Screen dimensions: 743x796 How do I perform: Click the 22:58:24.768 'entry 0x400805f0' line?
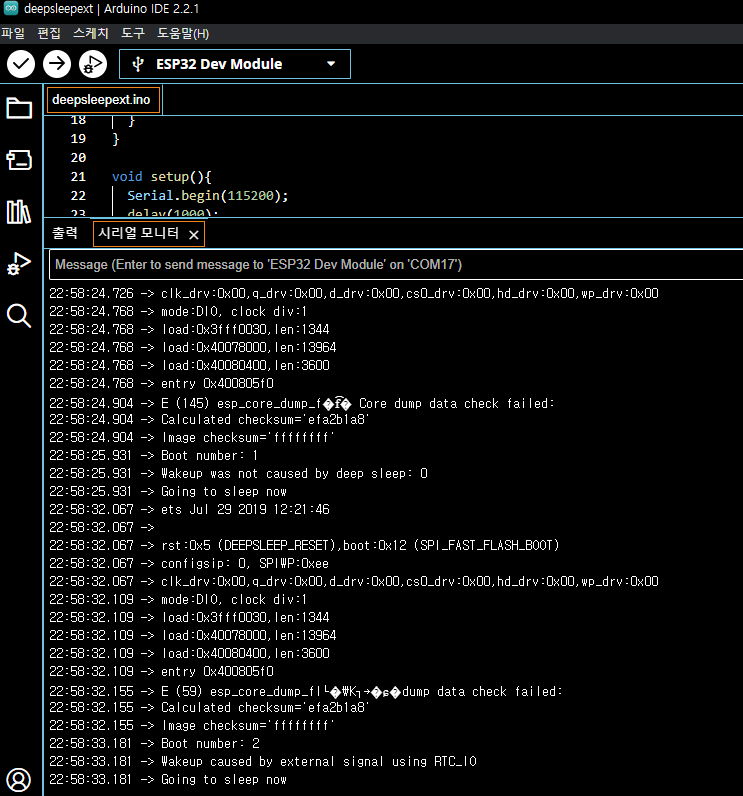click(161, 383)
